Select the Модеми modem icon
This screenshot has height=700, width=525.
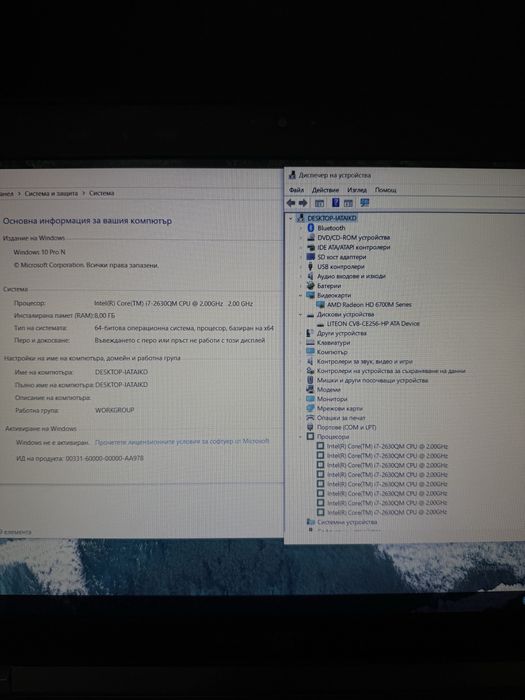pos(311,389)
